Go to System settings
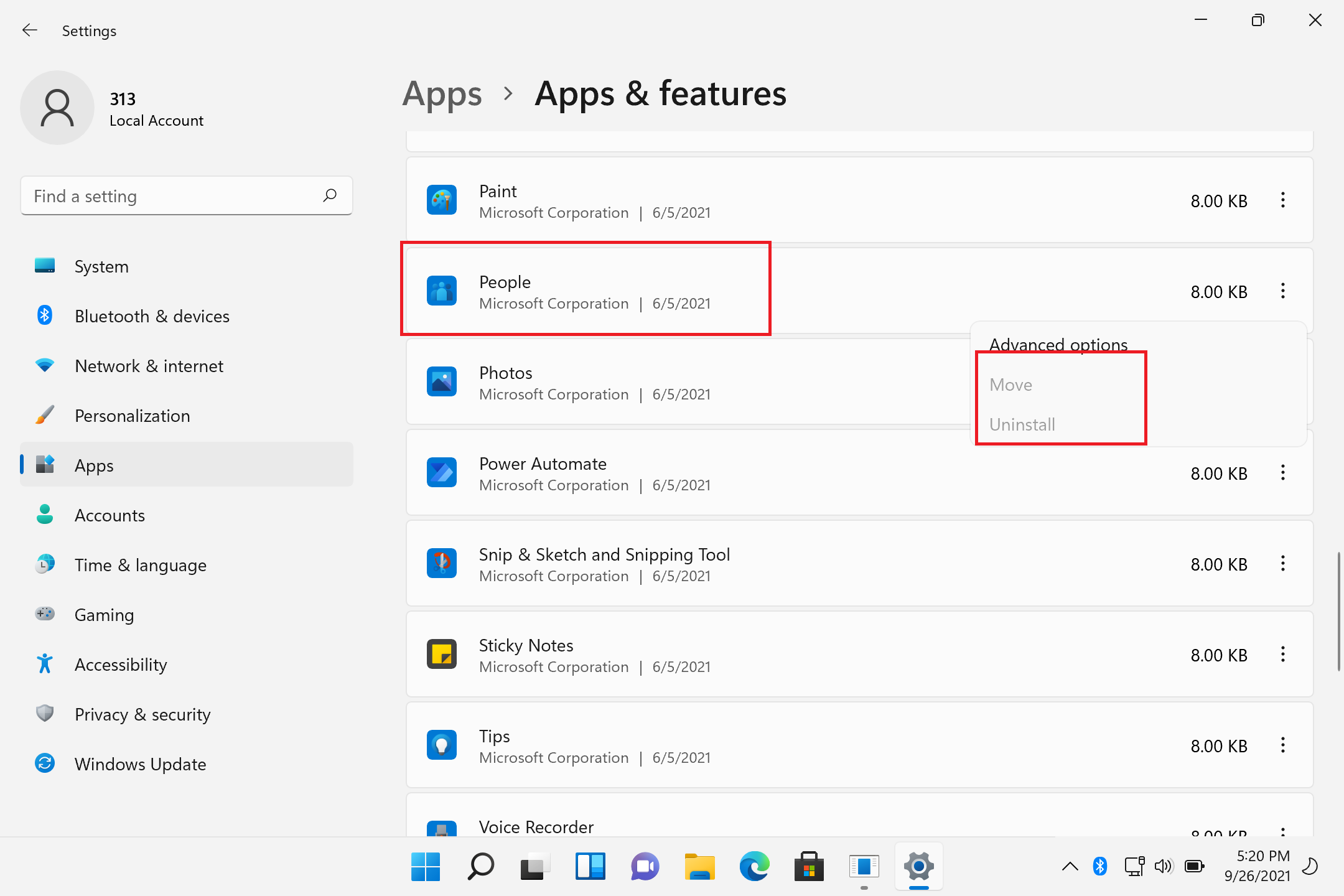Viewport: 1344px width, 896px height. [x=187, y=266]
